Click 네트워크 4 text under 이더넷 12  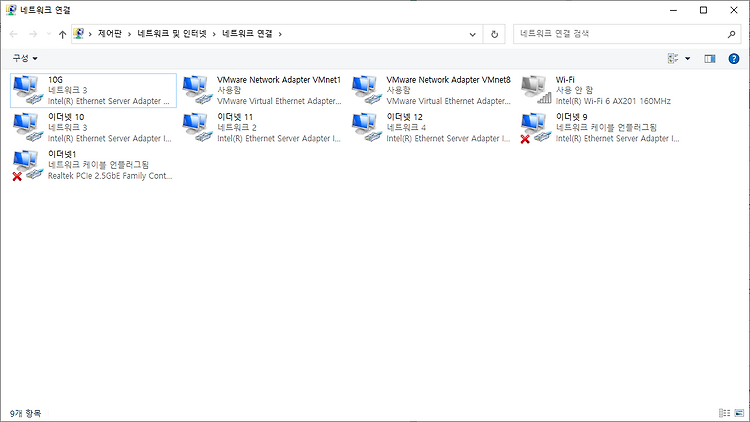point(406,127)
